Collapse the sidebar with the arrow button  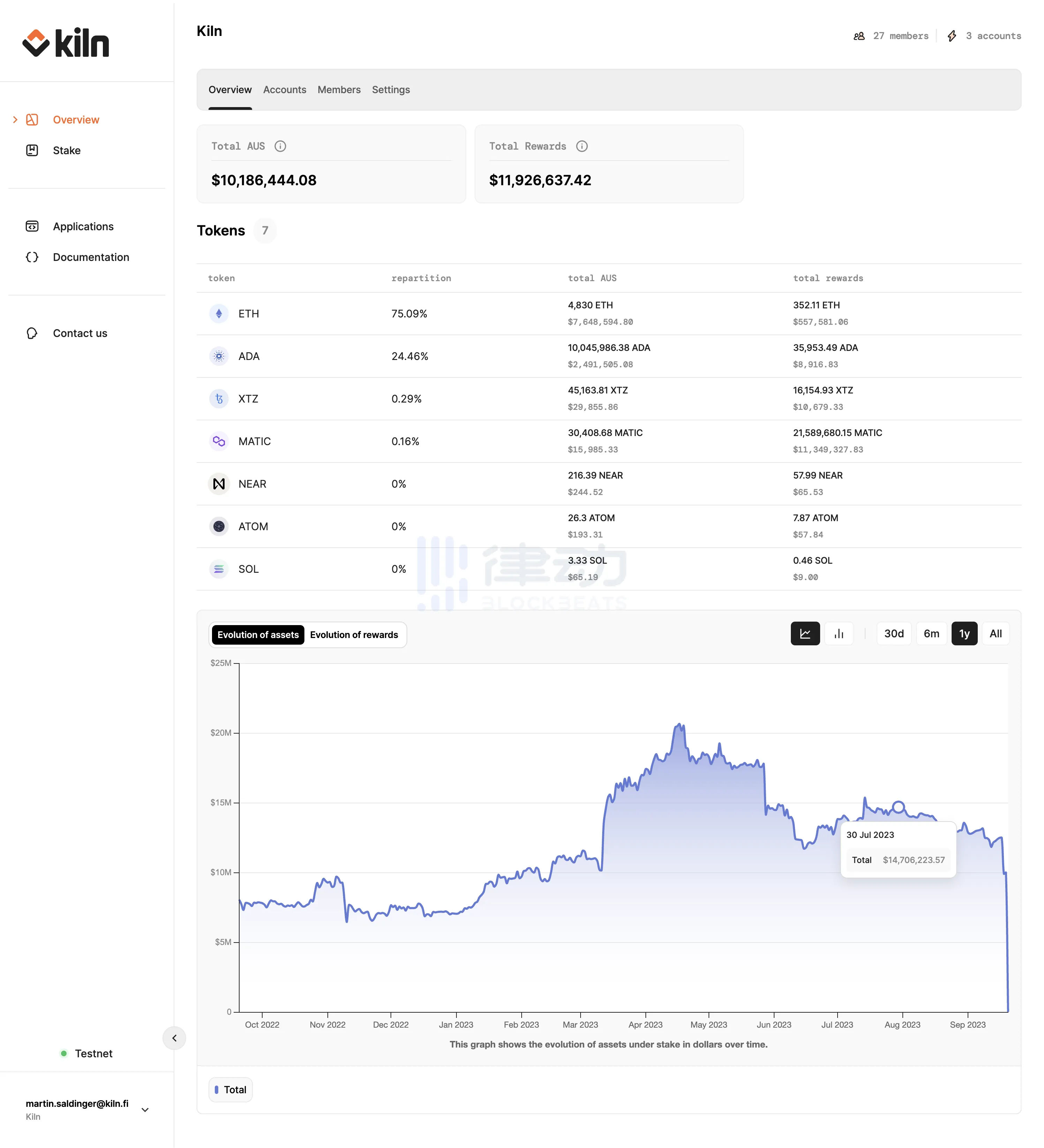174,1038
